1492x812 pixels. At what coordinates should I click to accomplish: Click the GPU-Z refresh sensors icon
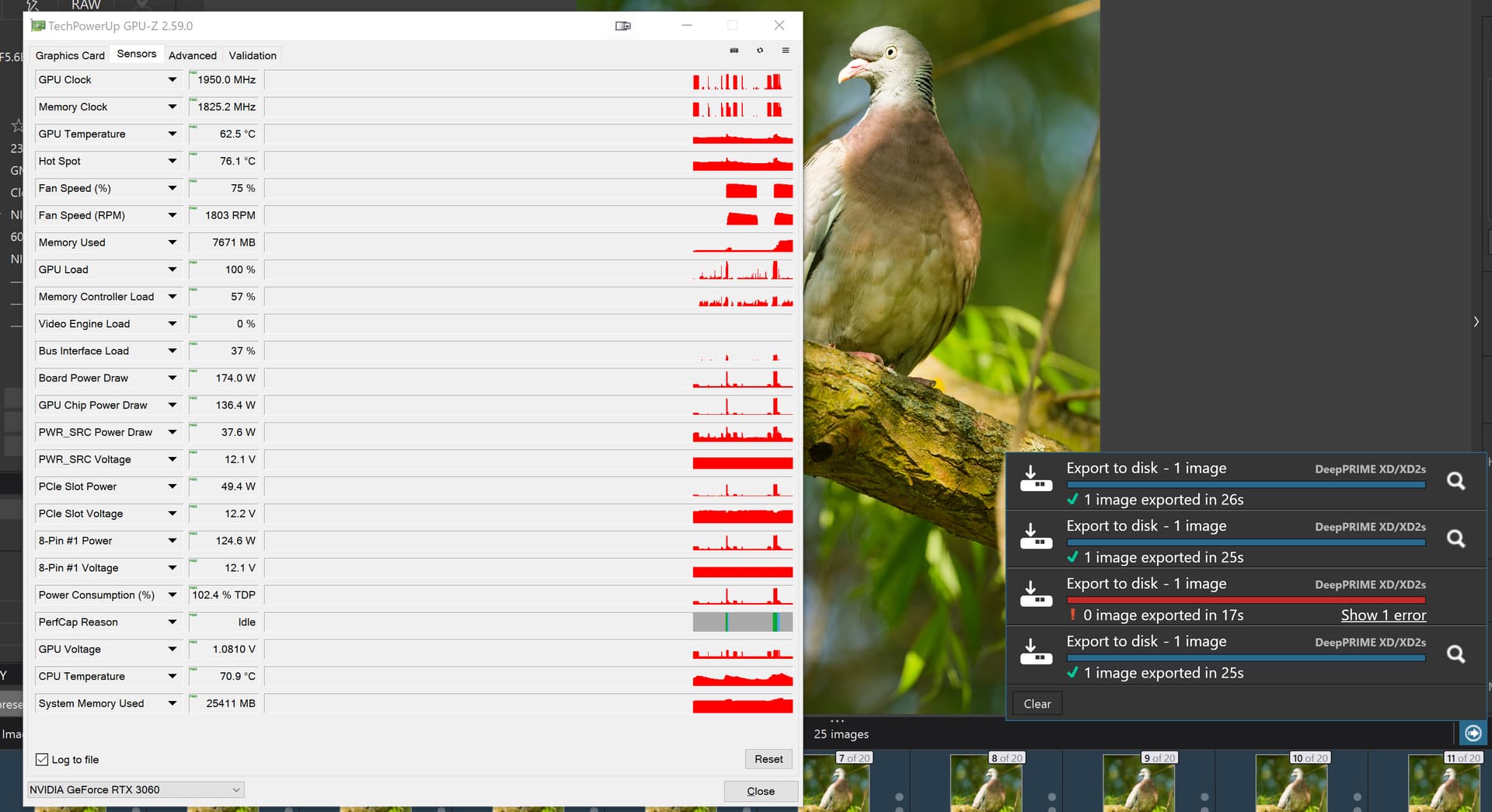(x=760, y=51)
